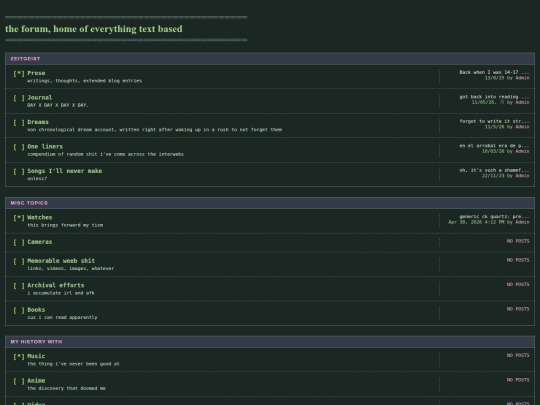Open last post 'forgot to write it str...'

coord(494,121)
